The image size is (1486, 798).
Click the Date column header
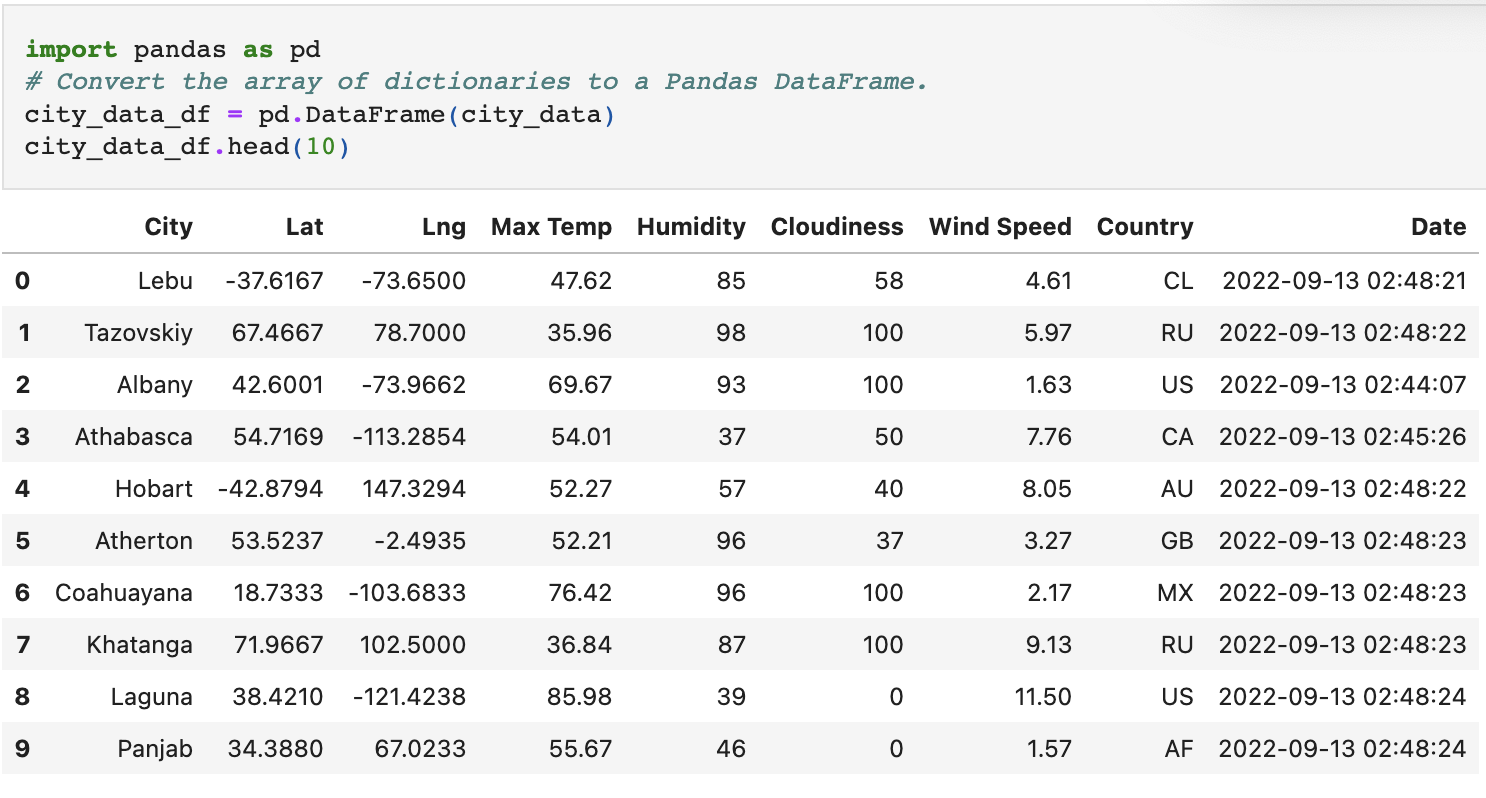coord(1438,227)
